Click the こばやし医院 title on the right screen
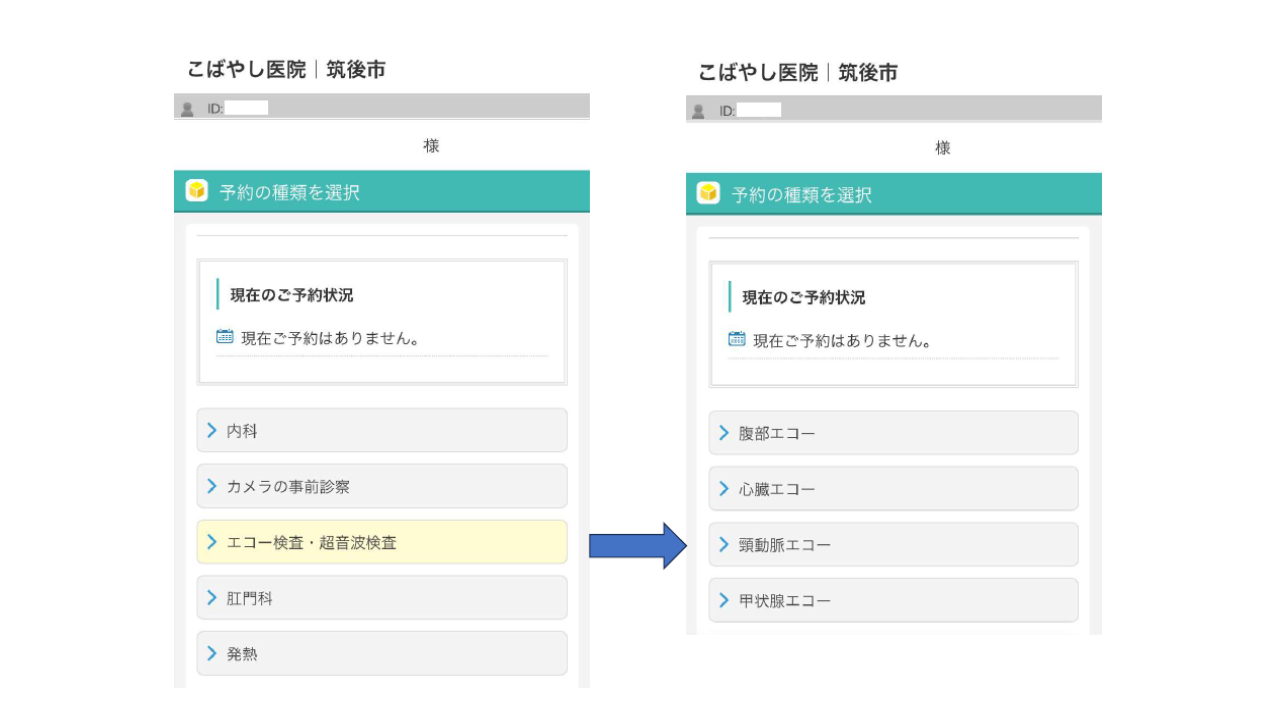 (x=758, y=73)
